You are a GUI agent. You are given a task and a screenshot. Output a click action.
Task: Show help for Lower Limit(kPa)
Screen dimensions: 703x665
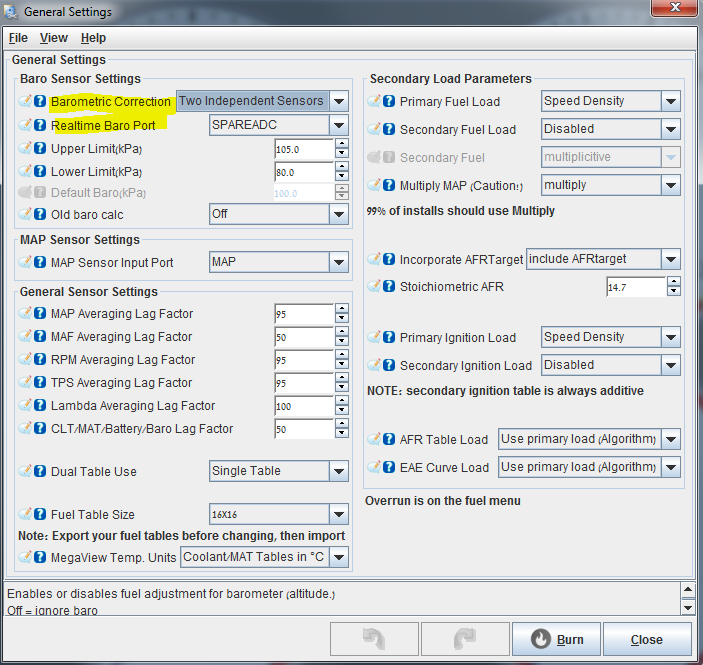coord(40,171)
